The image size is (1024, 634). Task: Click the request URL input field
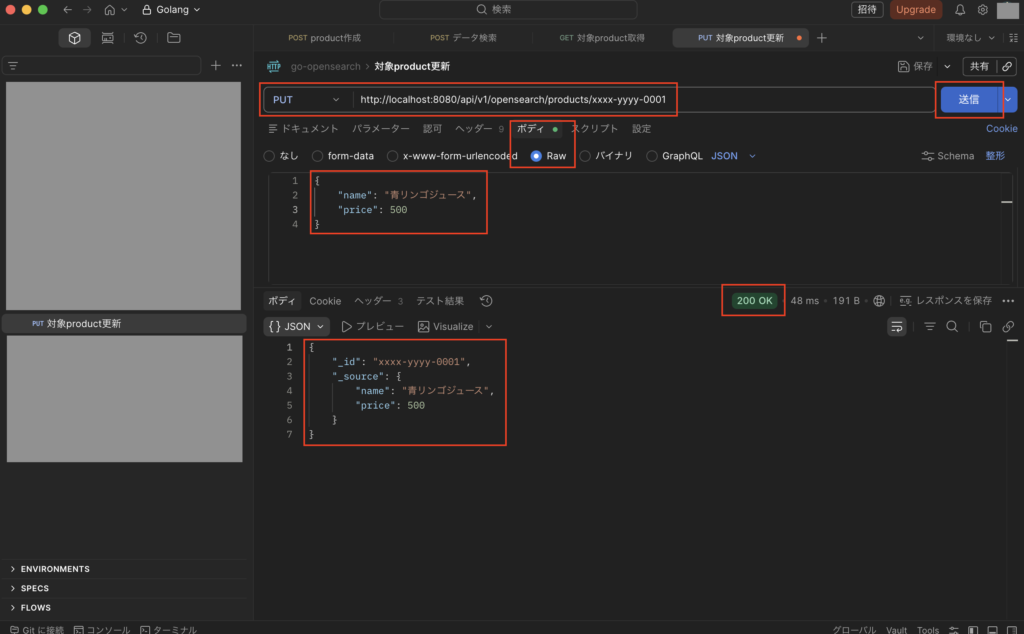tap(640, 100)
